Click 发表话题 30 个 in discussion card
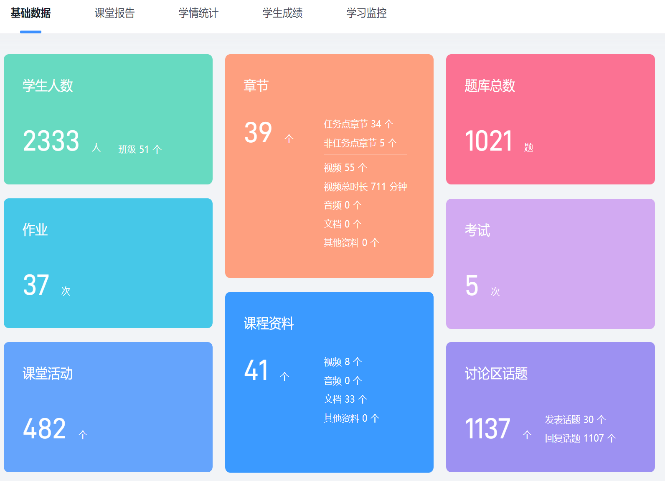 coord(575,419)
